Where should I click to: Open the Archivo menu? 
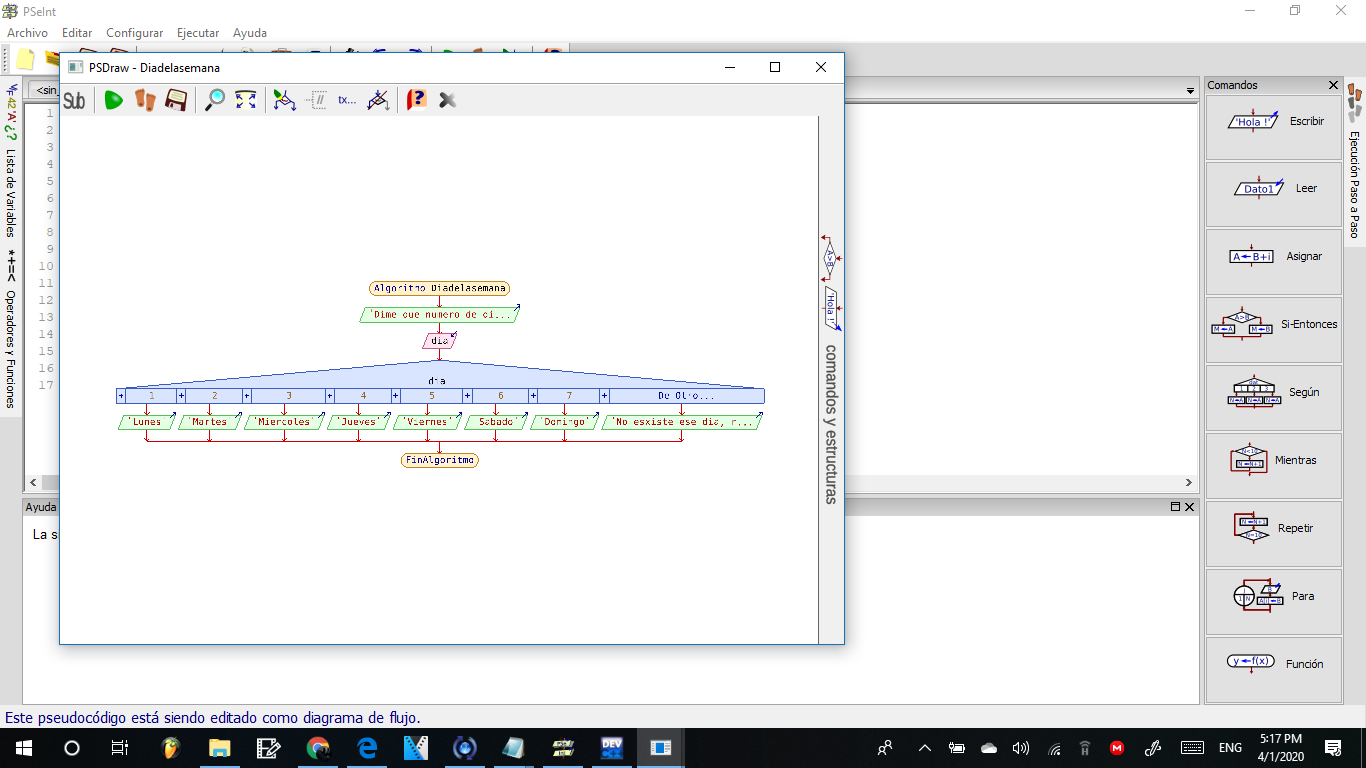pos(27,33)
